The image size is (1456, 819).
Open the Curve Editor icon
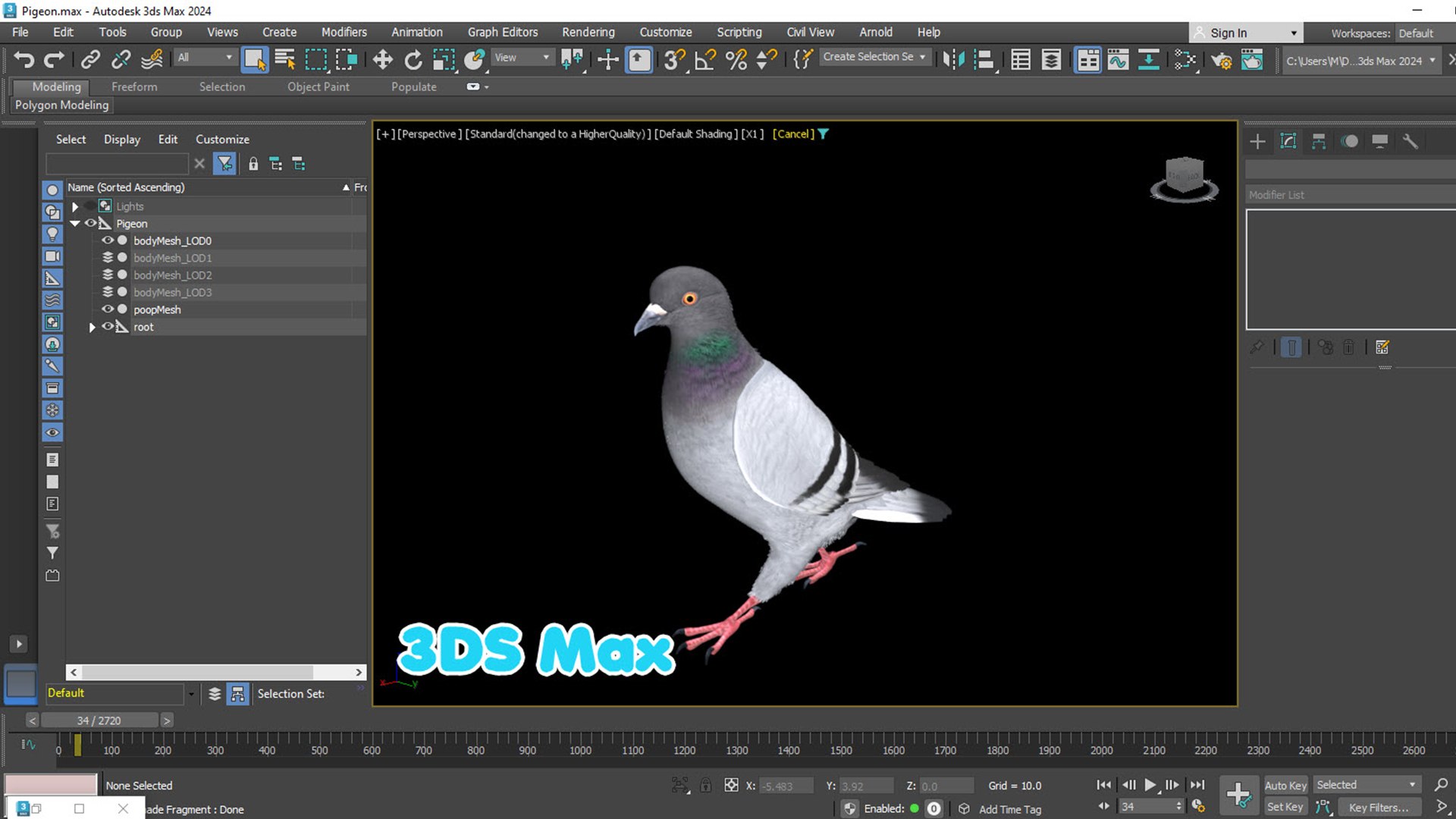pos(1118,59)
